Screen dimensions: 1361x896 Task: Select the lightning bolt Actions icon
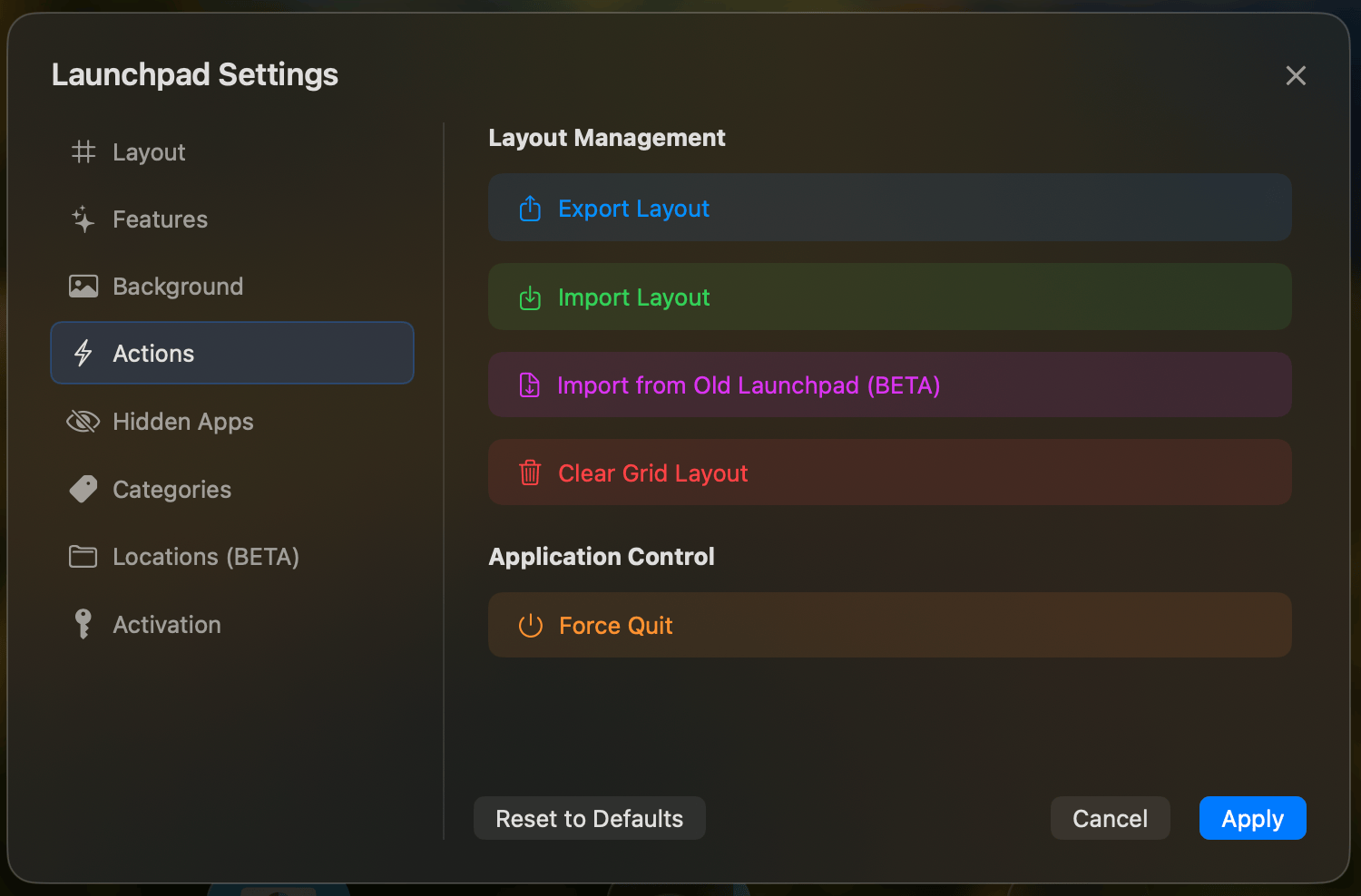tap(83, 353)
